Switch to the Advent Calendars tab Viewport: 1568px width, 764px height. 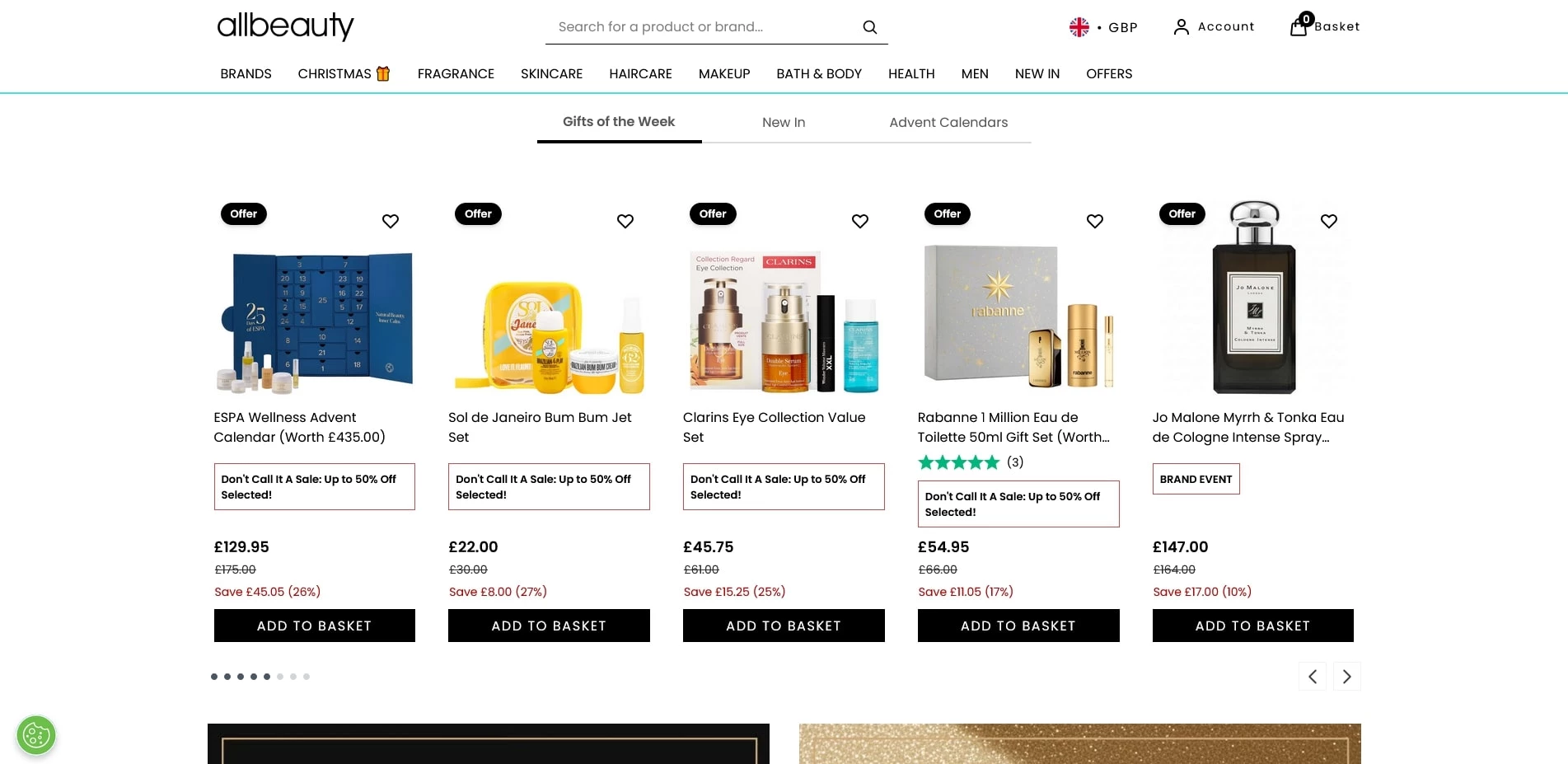(x=948, y=122)
